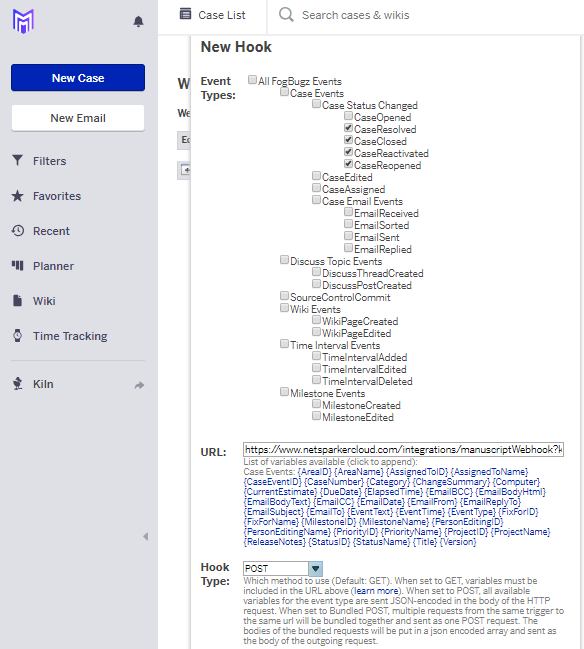This screenshot has height=649, width=584.
Task: Check the Case Events checkbox
Action: [x=284, y=91]
